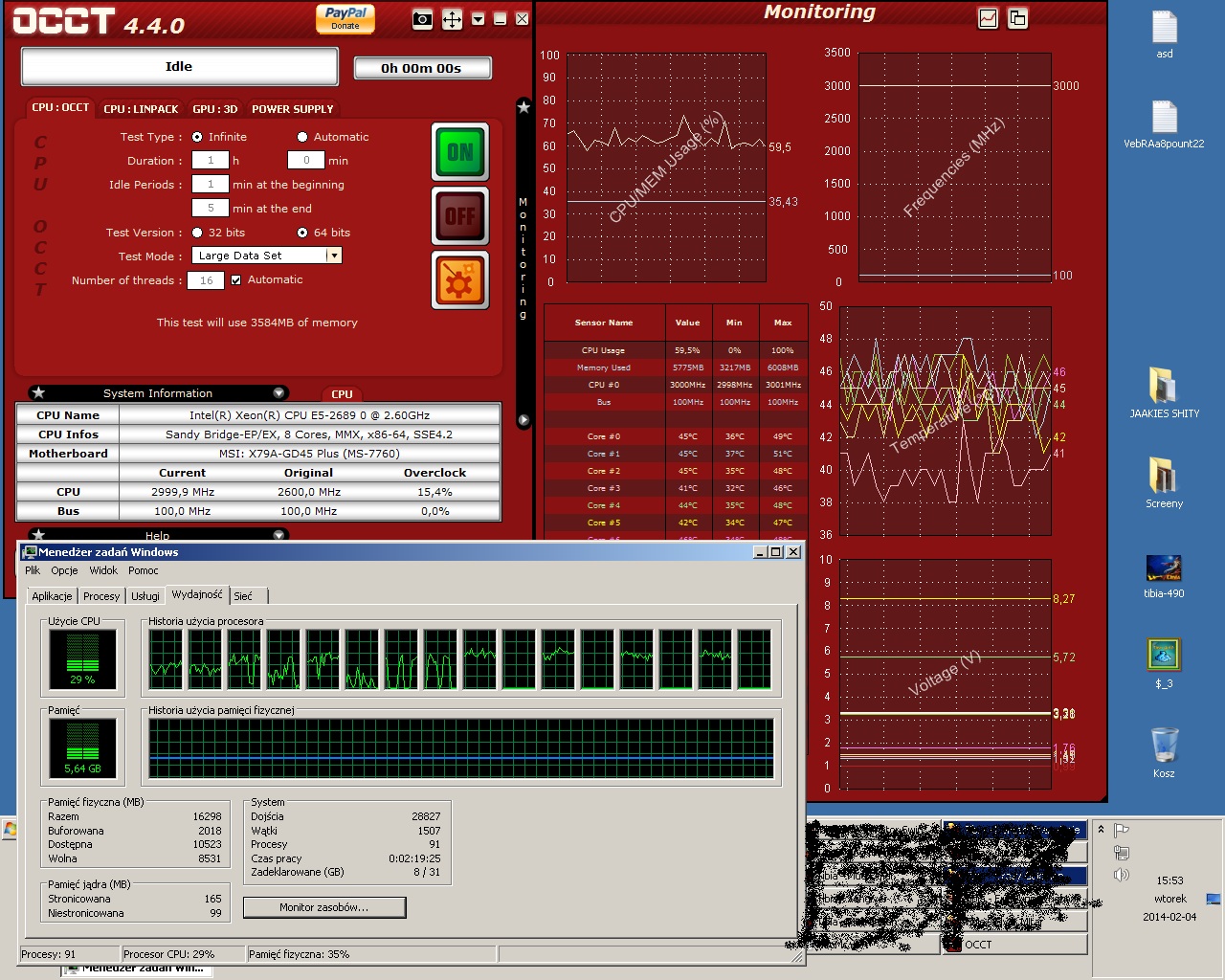The height and width of the screenshot is (980, 1225).
Task: Click the network icon in the system tray
Action: (x=1122, y=852)
